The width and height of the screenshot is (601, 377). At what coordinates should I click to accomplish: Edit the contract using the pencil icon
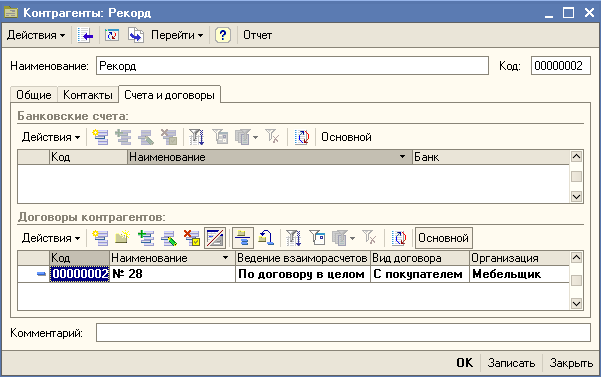(x=169, y=238)
